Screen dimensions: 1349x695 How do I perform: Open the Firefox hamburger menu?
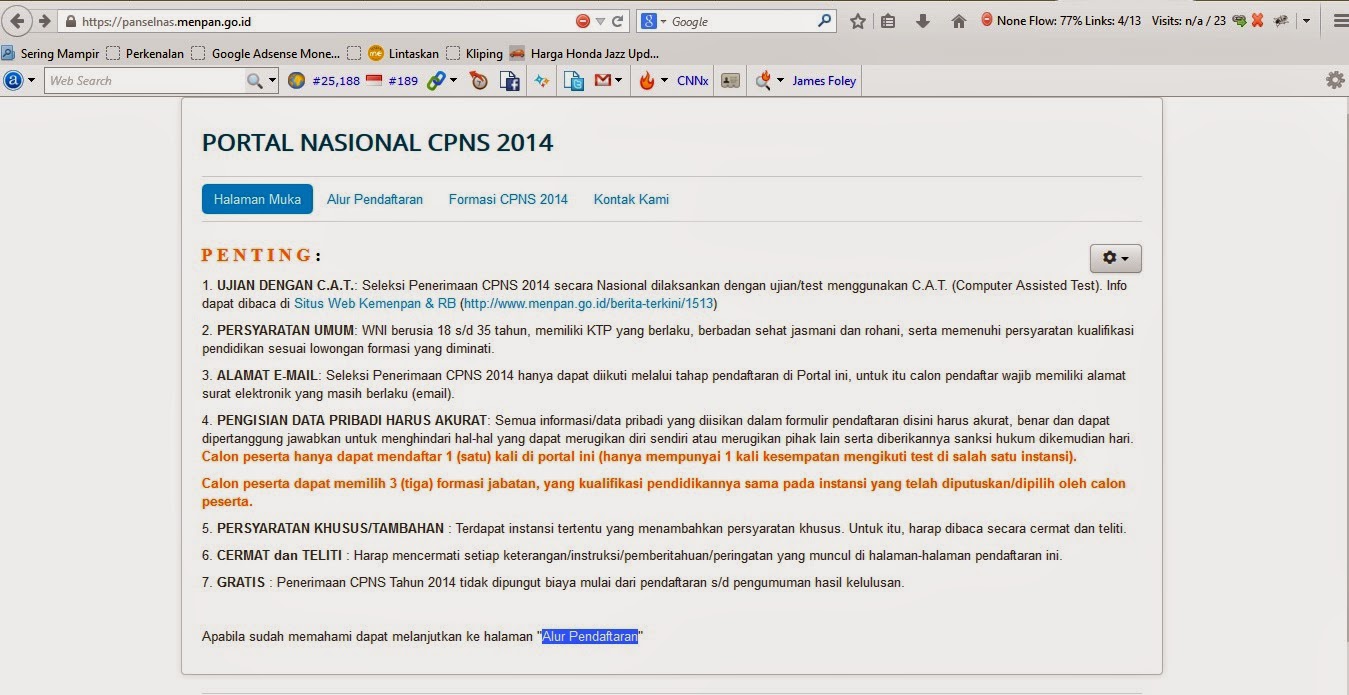1340,21
